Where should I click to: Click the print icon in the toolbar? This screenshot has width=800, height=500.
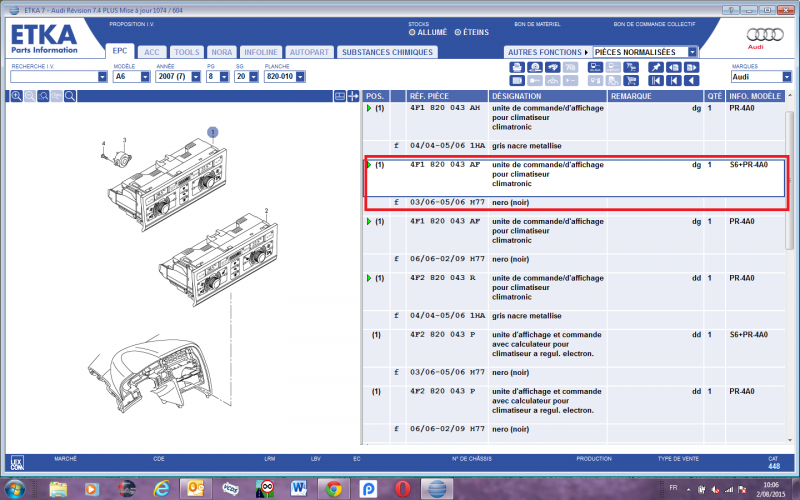click(x=517, y=67)
